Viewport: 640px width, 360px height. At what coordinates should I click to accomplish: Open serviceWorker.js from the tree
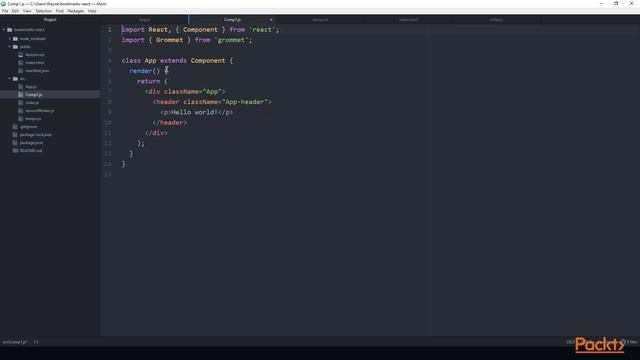coord(40,111)
